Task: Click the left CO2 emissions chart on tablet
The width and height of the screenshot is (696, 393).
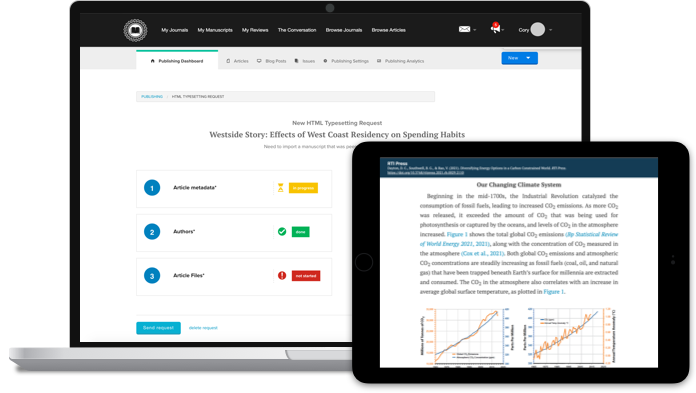Action: point(467,337)
